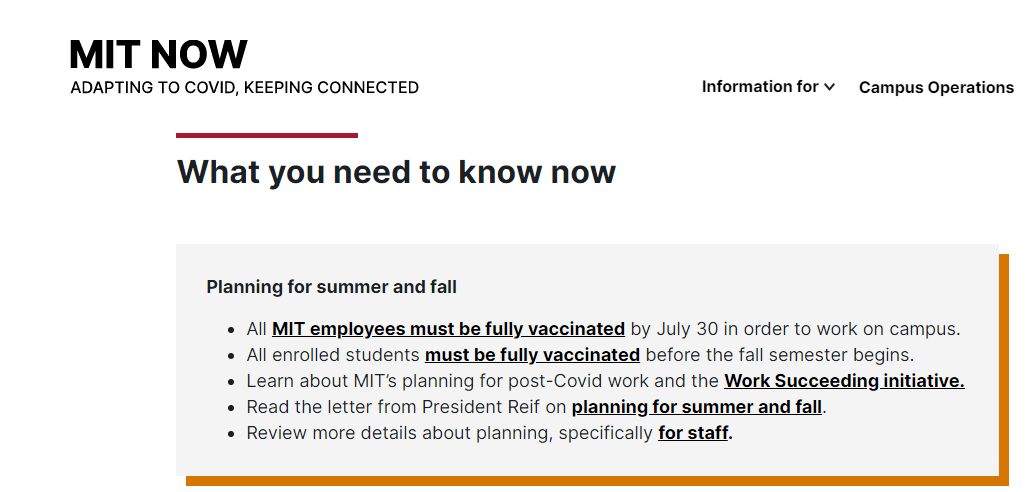This screenshot has width=1027, height=492.
Task: Click the text by July 30 in order to work
Action: click(x=739, y=328)
